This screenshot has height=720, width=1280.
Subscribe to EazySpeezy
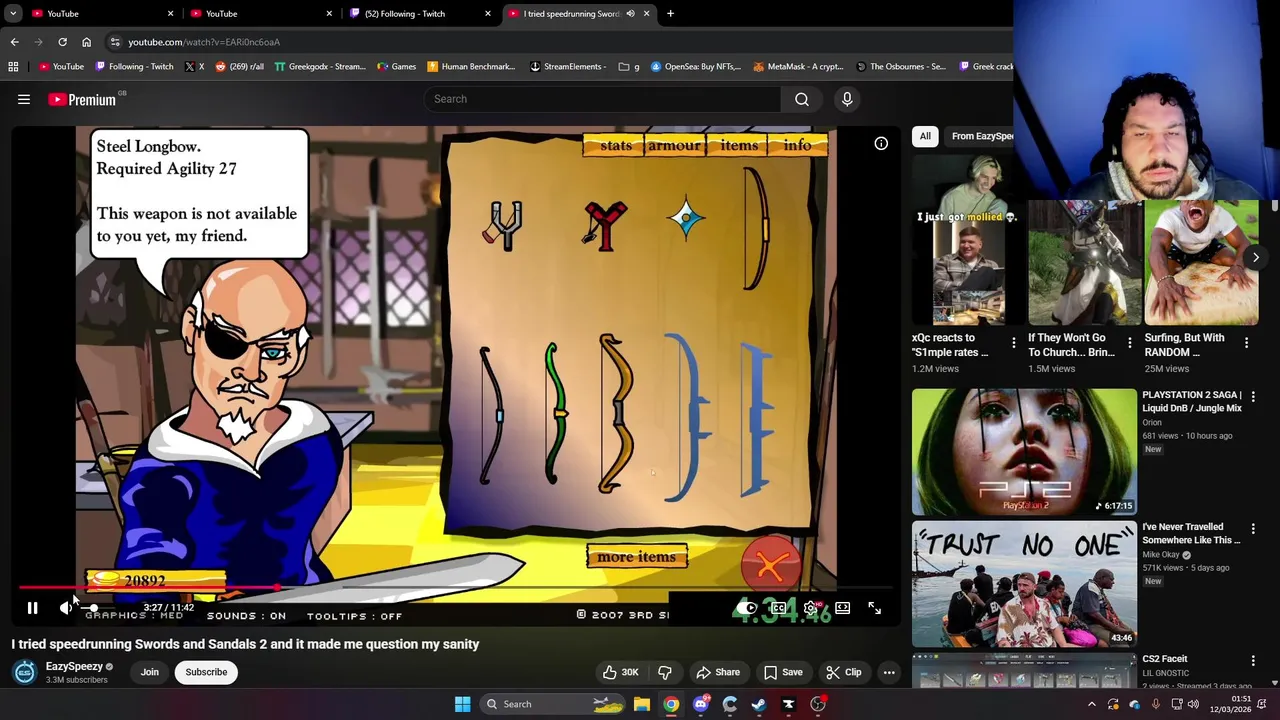pyautogui.click(x=206, y=672)
